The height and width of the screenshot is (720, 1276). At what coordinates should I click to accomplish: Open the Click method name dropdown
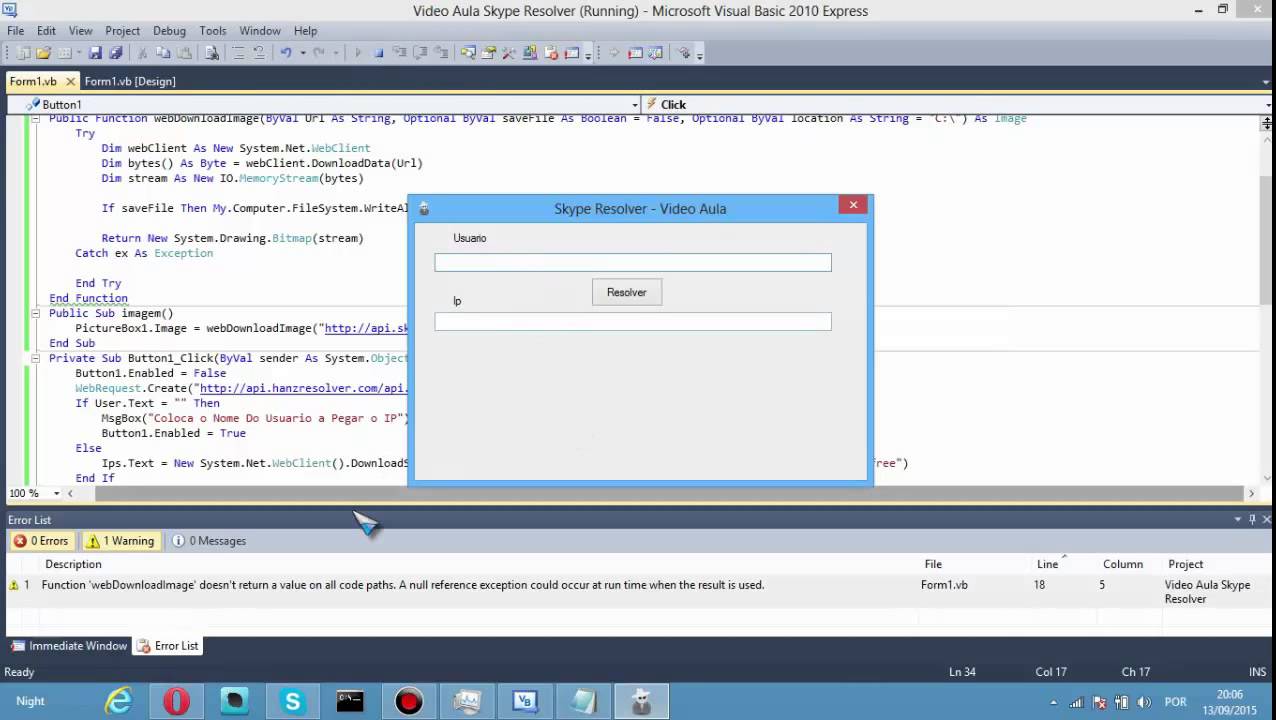click(x=1269, y=104)
